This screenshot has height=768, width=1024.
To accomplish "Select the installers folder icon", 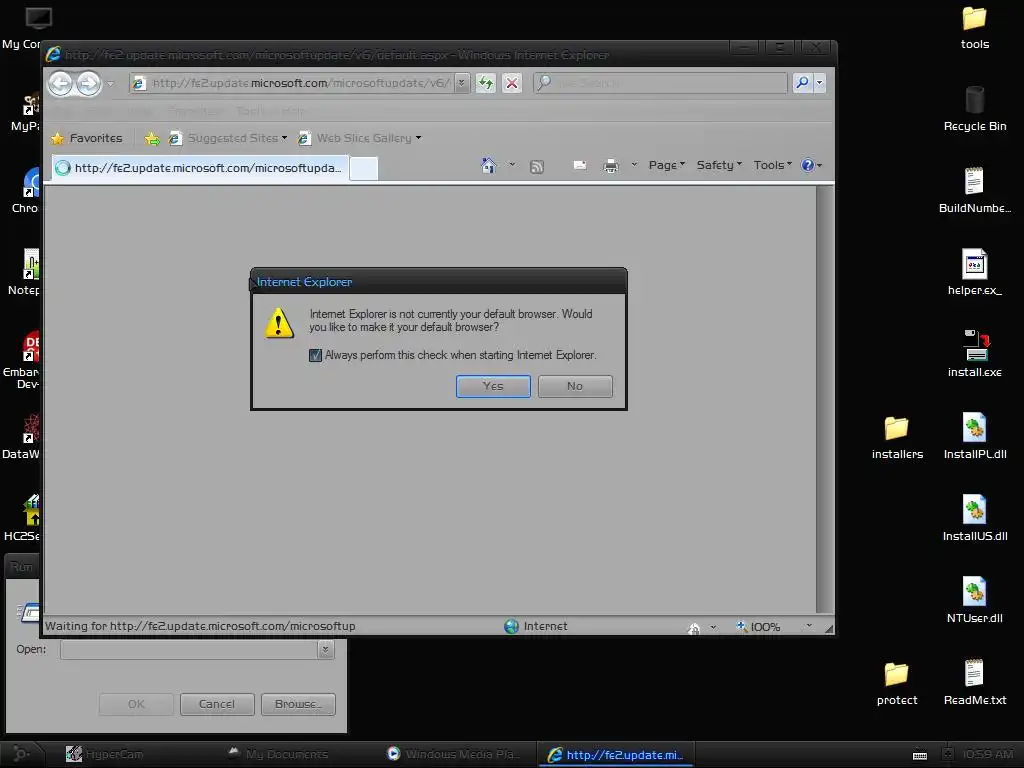I will pyautogui.click(x=897, y=437).
